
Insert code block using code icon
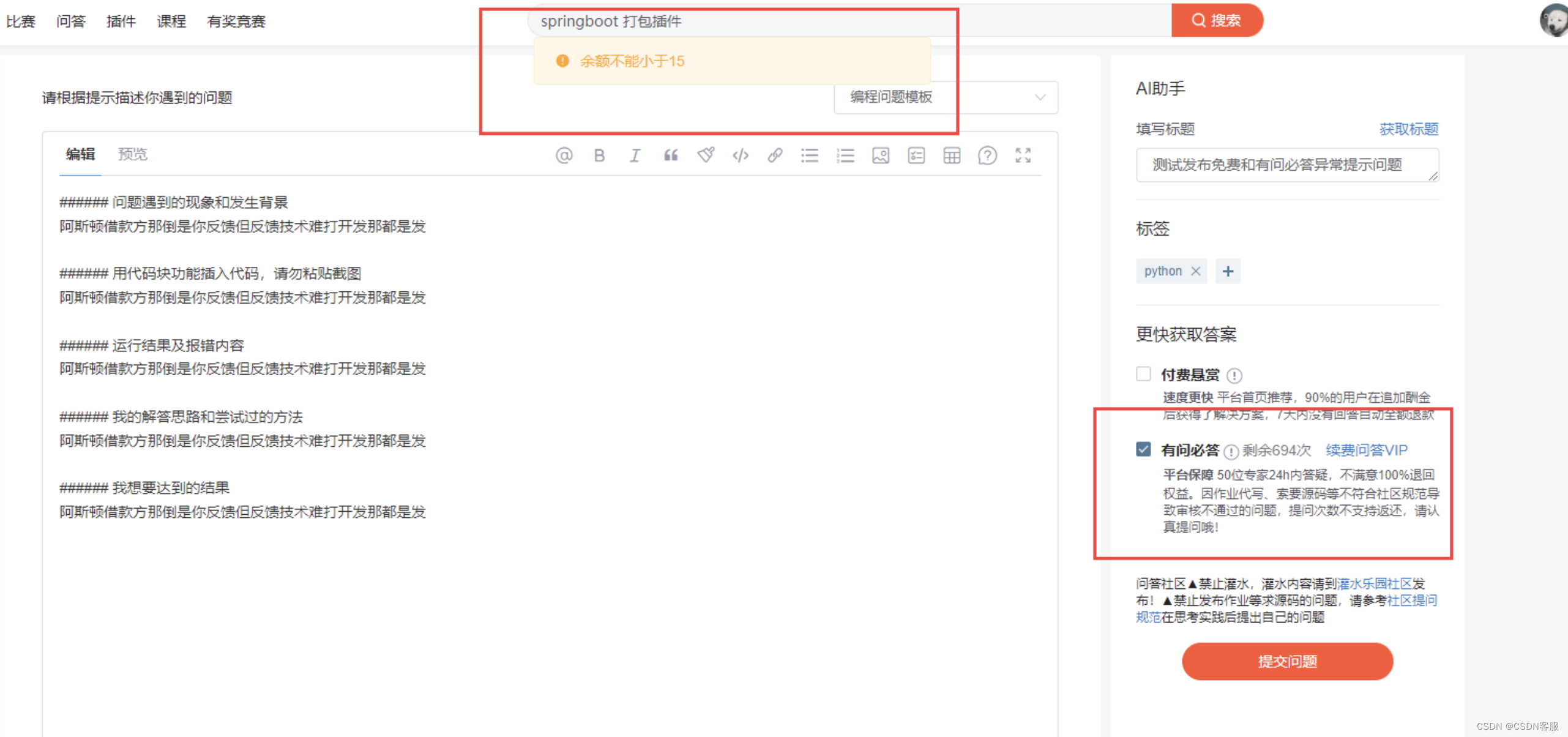click(741, 155)
